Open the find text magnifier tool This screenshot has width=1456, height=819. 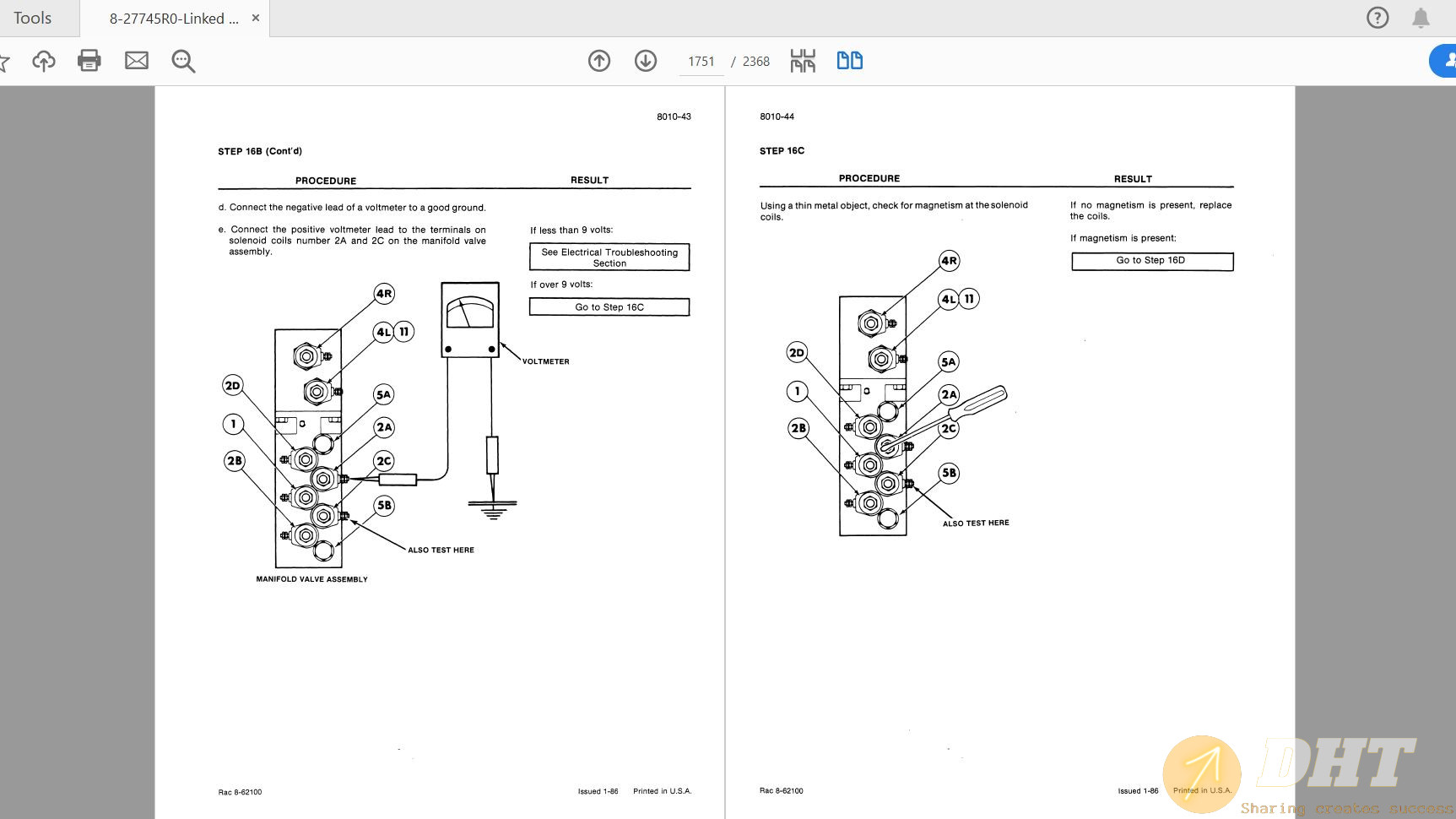(183, 61)
